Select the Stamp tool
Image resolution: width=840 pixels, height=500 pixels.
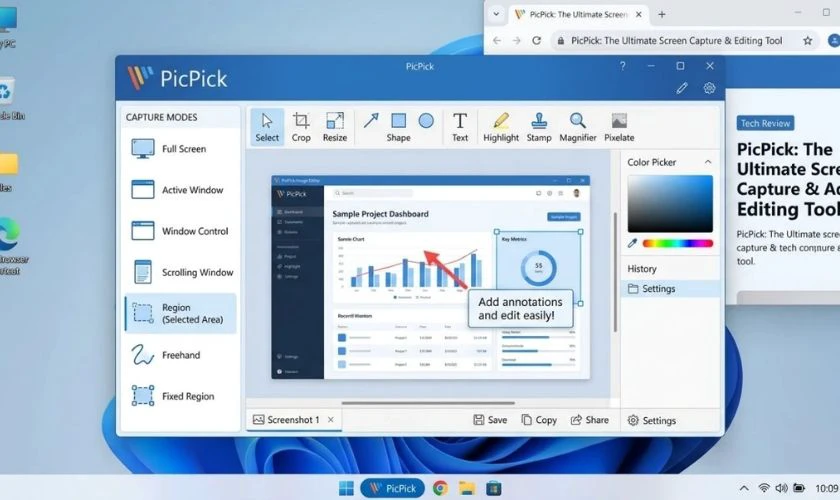point(539,127)
